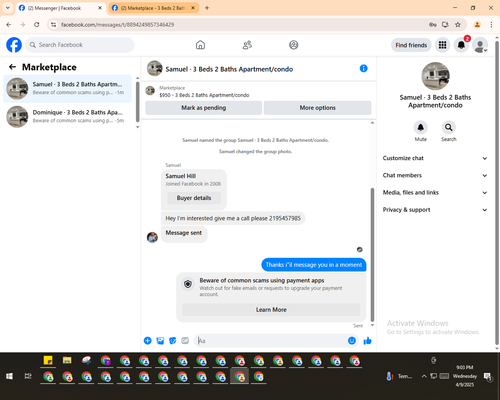
Task: Click the page's right-edge scrollbar
Action: (x=497, y=193)
